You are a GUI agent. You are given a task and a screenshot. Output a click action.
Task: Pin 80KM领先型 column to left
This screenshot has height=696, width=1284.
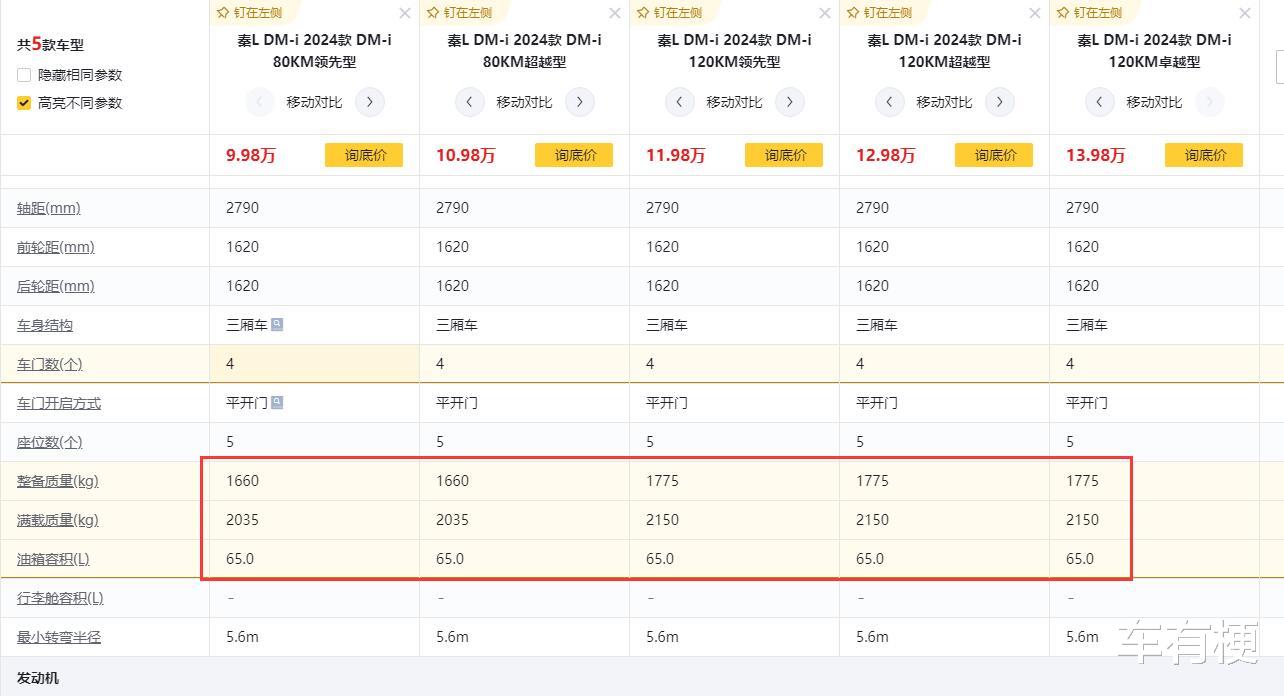[250, 13]
